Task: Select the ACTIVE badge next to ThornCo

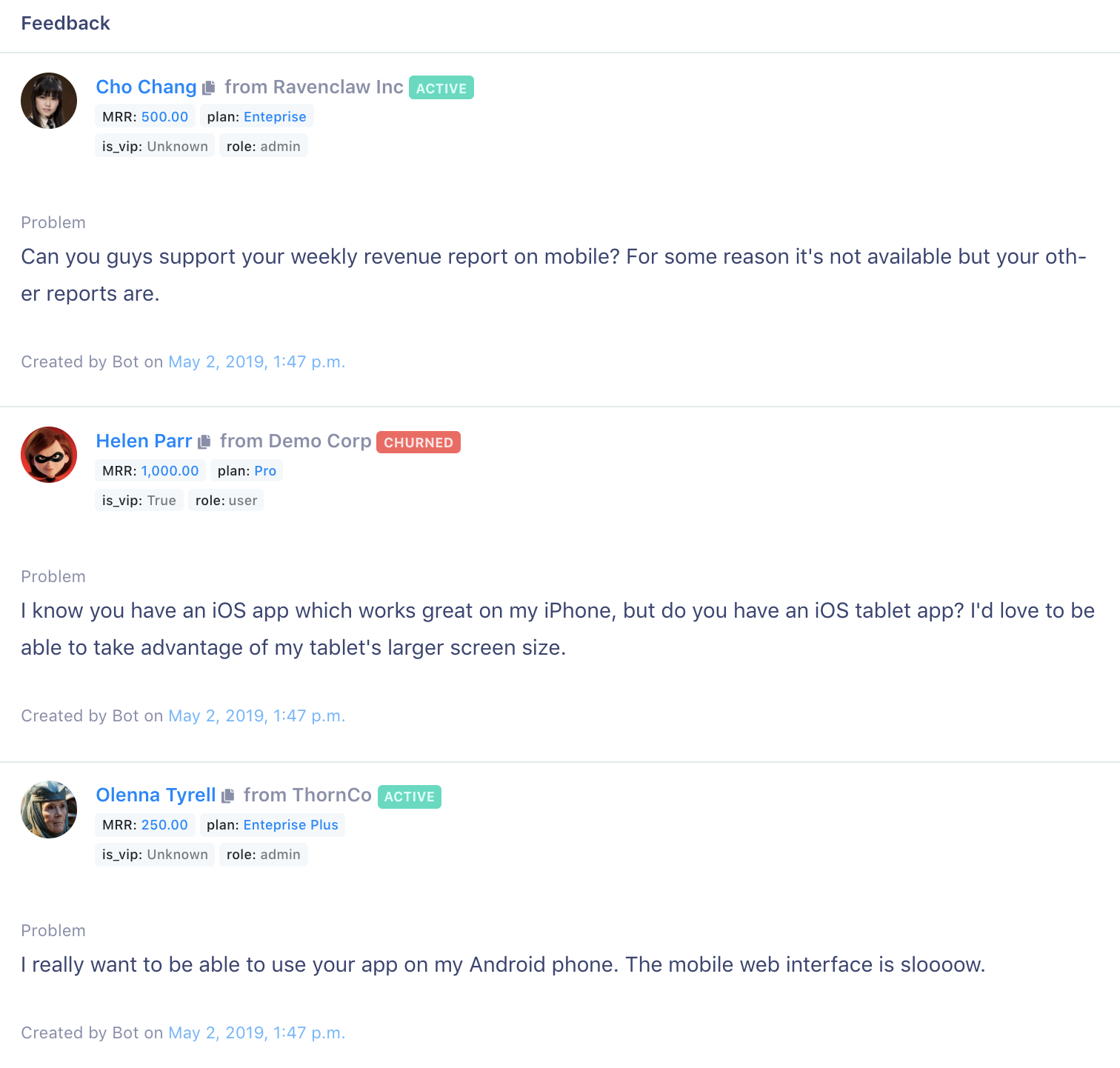Action: pos(410,797)
